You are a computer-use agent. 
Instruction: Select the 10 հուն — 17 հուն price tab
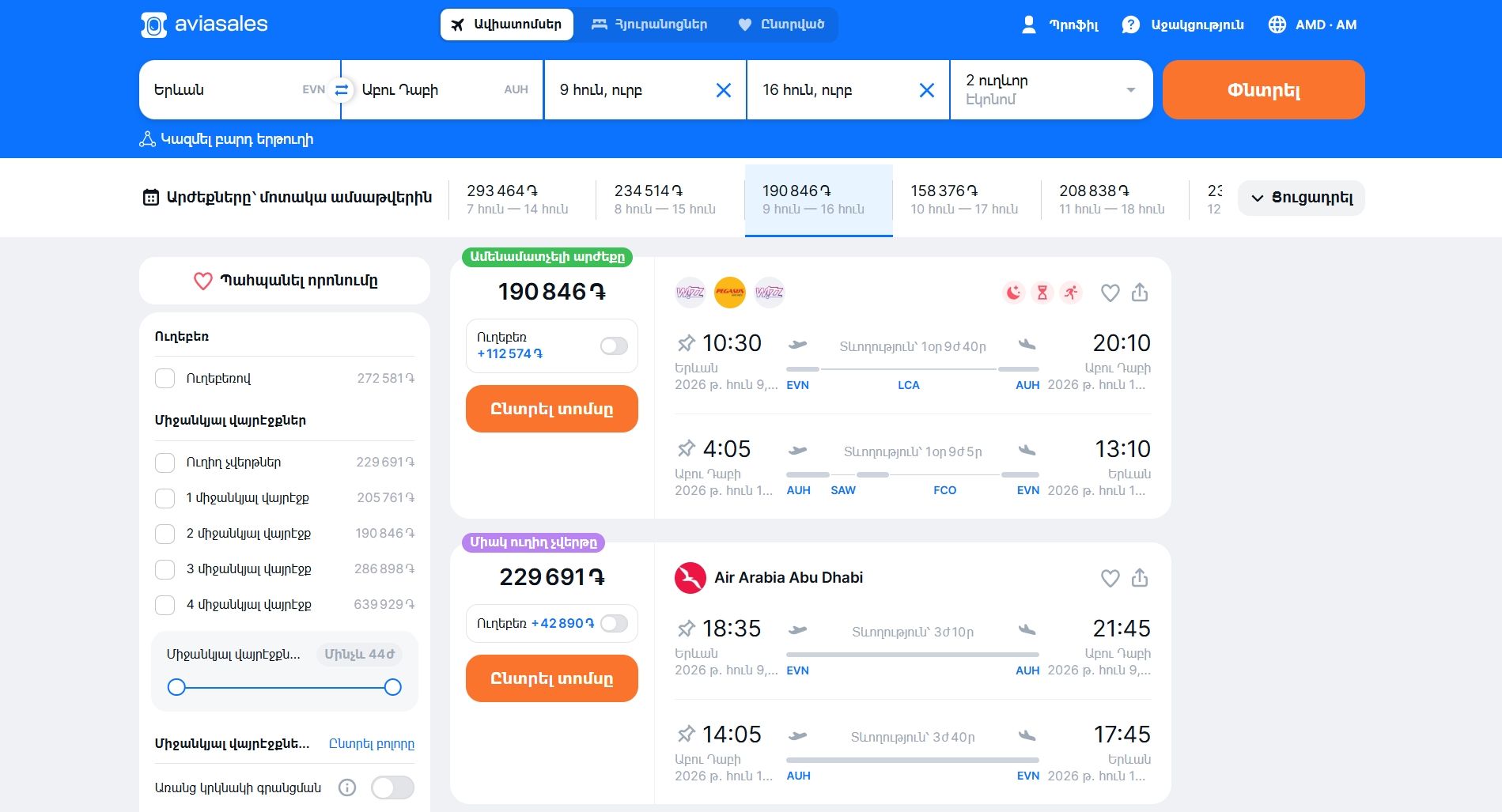click(965, 199)
